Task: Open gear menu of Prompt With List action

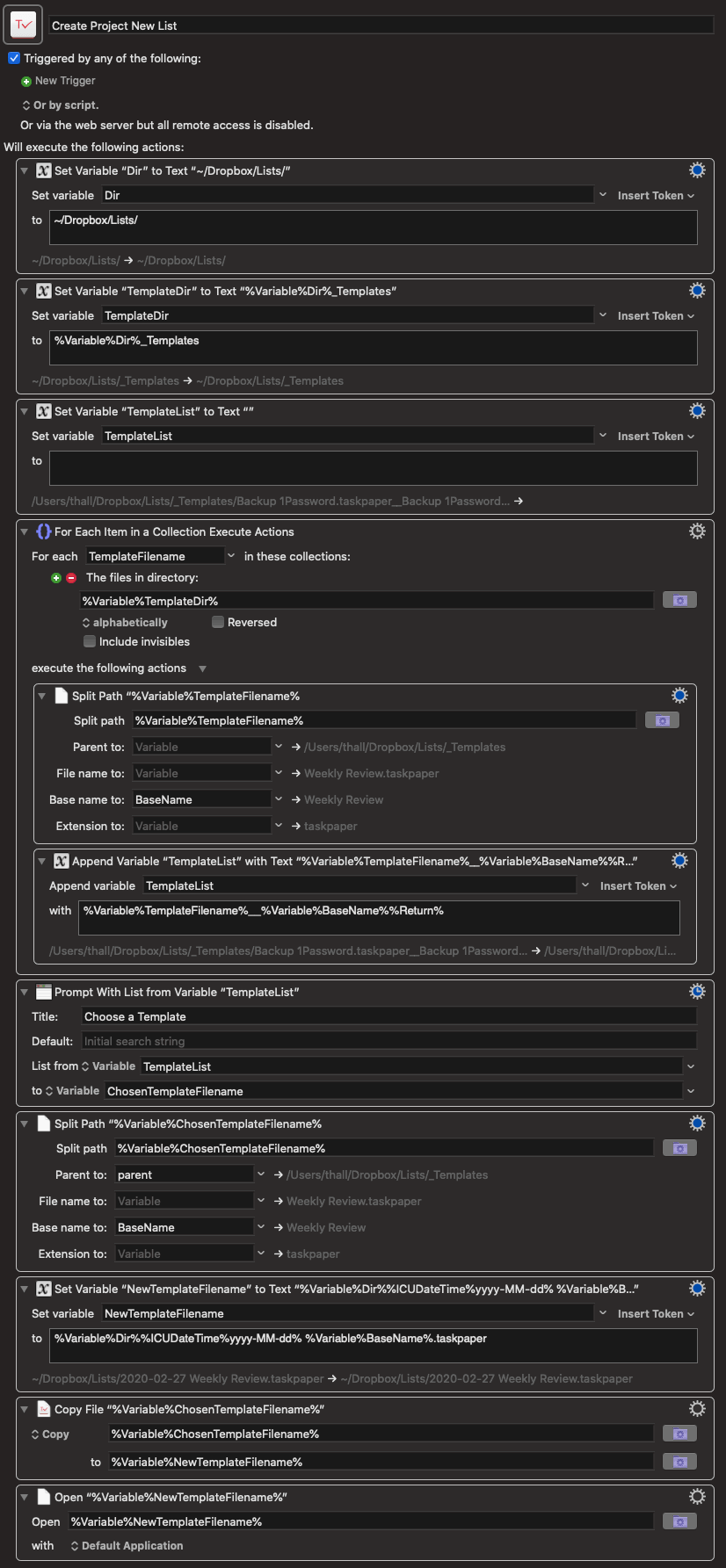Action: (x=697, y=992)
